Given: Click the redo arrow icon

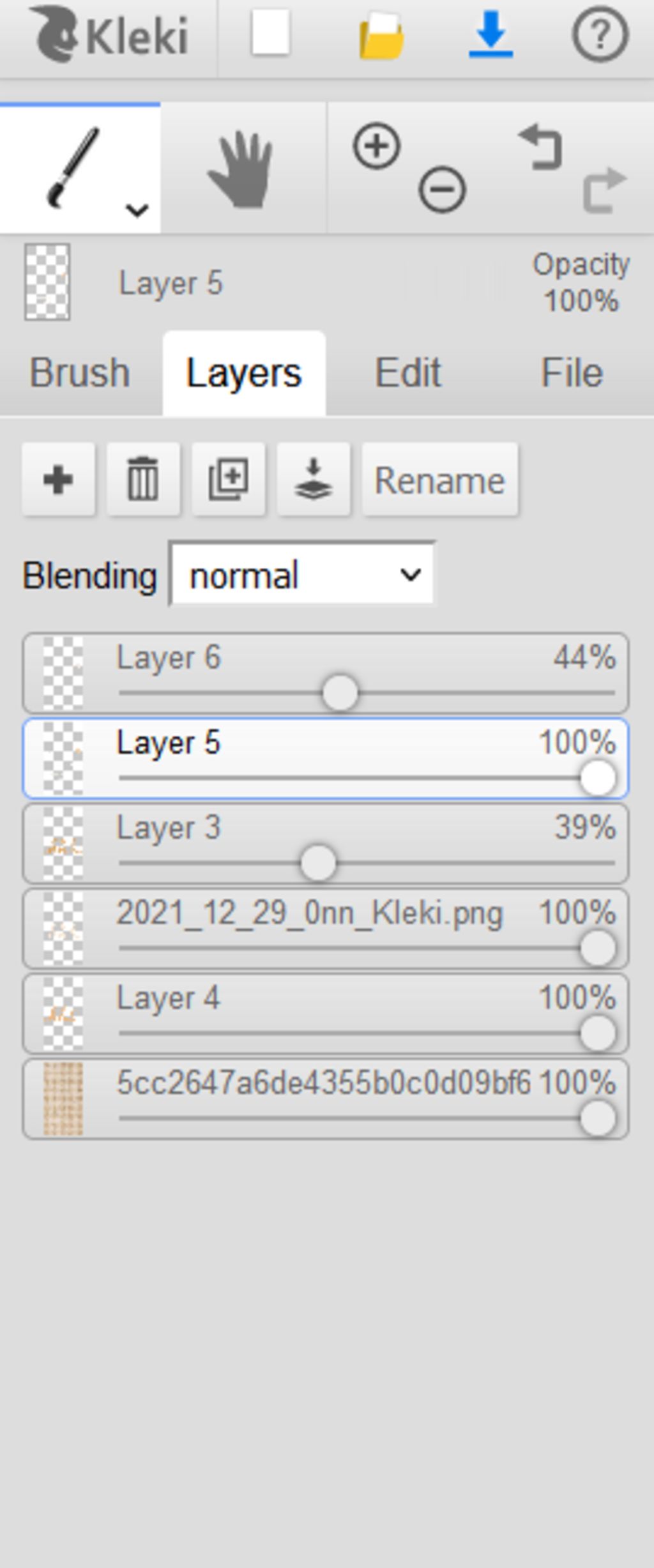Looking at the screenshot, I should 605,190.
